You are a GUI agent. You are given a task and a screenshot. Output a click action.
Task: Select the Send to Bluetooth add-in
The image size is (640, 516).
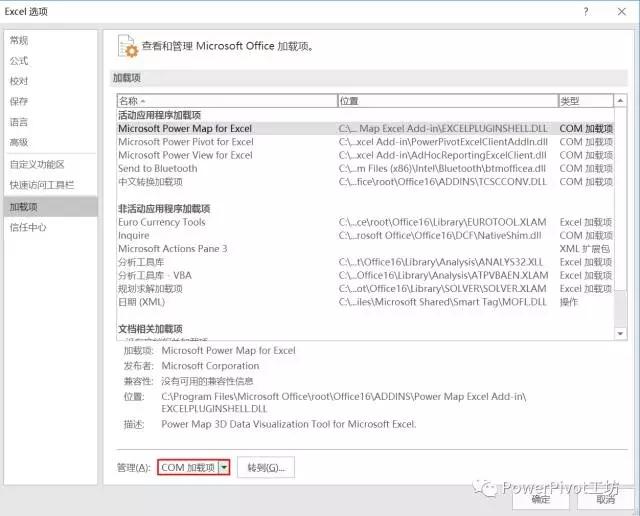click(x=365, y=169)
